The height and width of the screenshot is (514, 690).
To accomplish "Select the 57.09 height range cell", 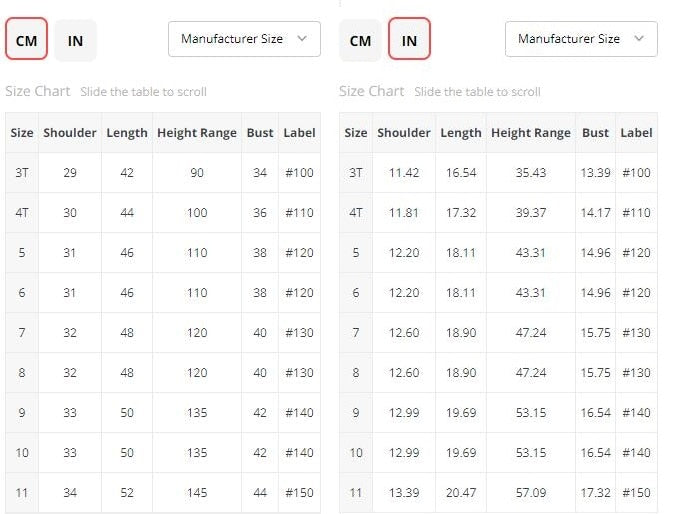I will [x=532, y=493].
